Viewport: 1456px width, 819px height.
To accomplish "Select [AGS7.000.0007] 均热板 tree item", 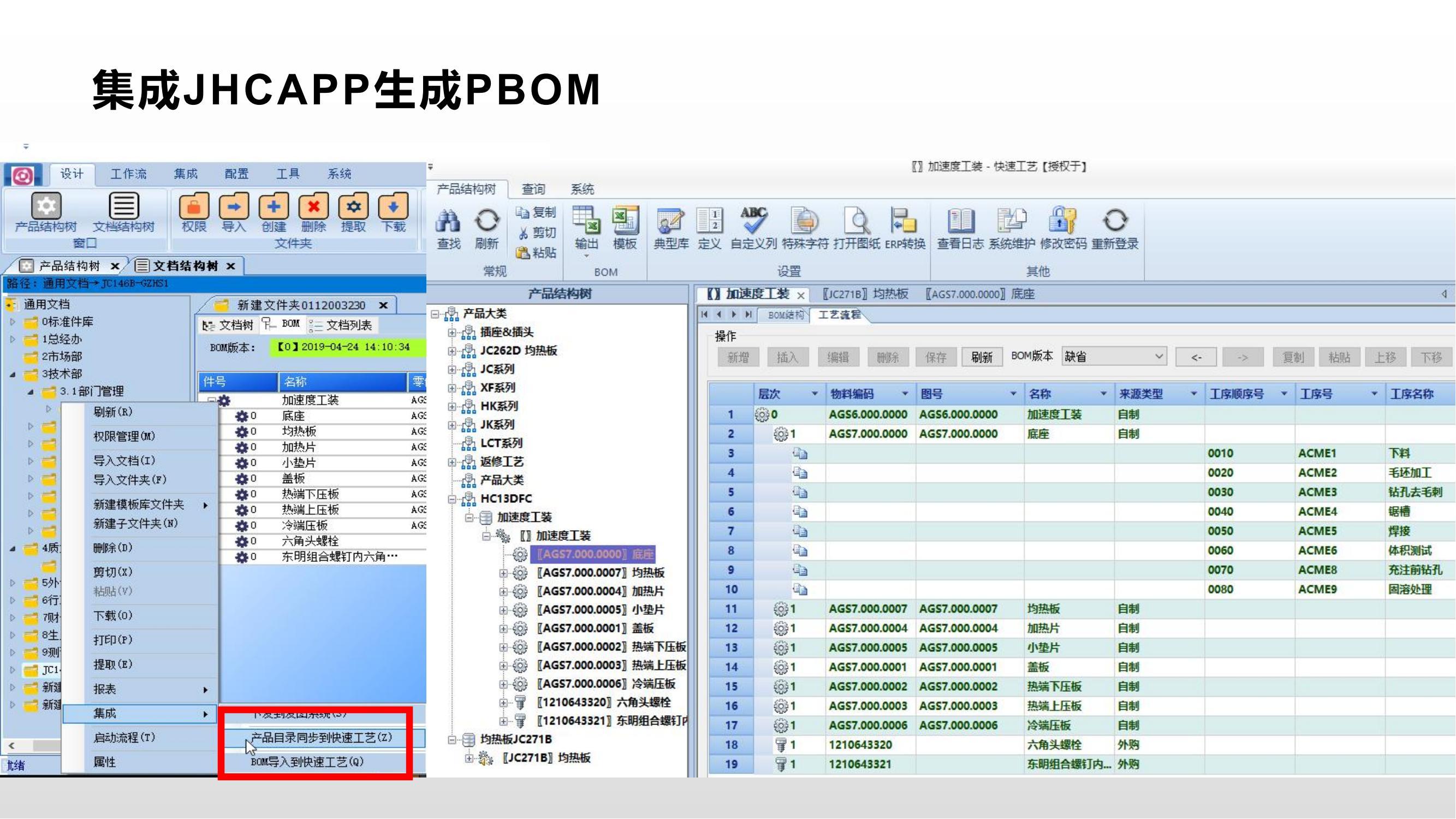I will point(601,573).
